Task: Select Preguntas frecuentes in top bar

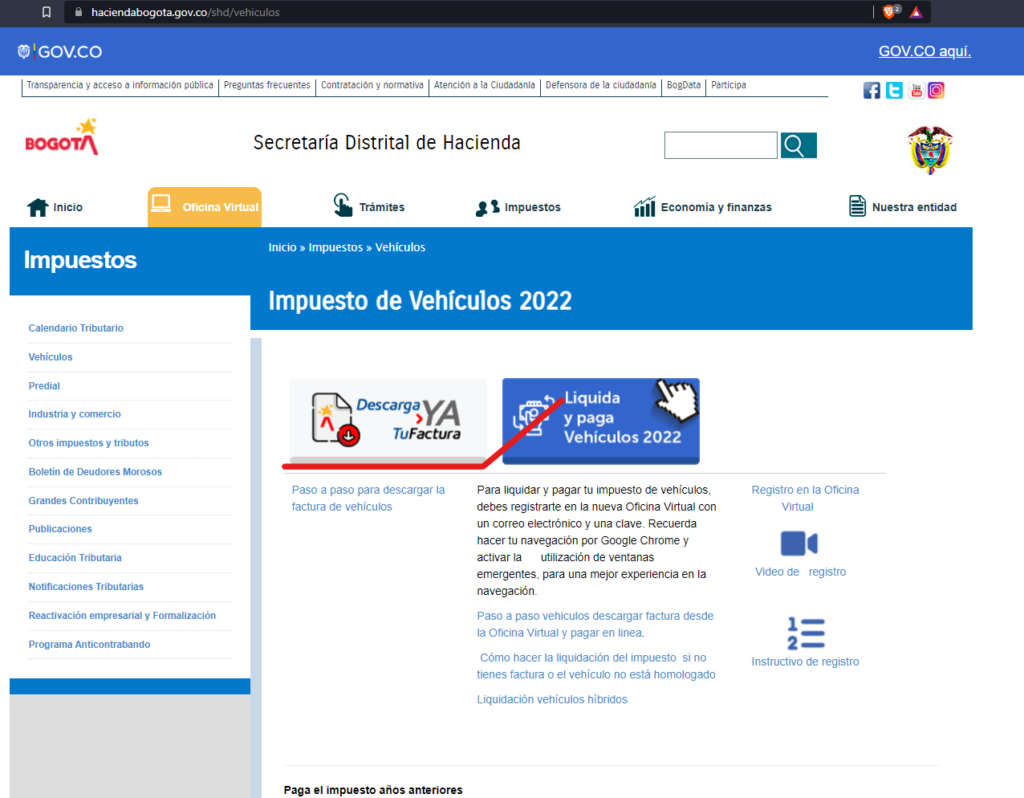Action: point(267,85)
